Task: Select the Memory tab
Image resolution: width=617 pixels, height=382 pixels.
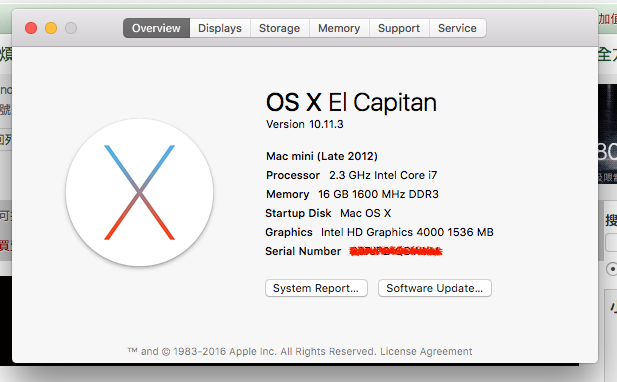Action: 339,28
